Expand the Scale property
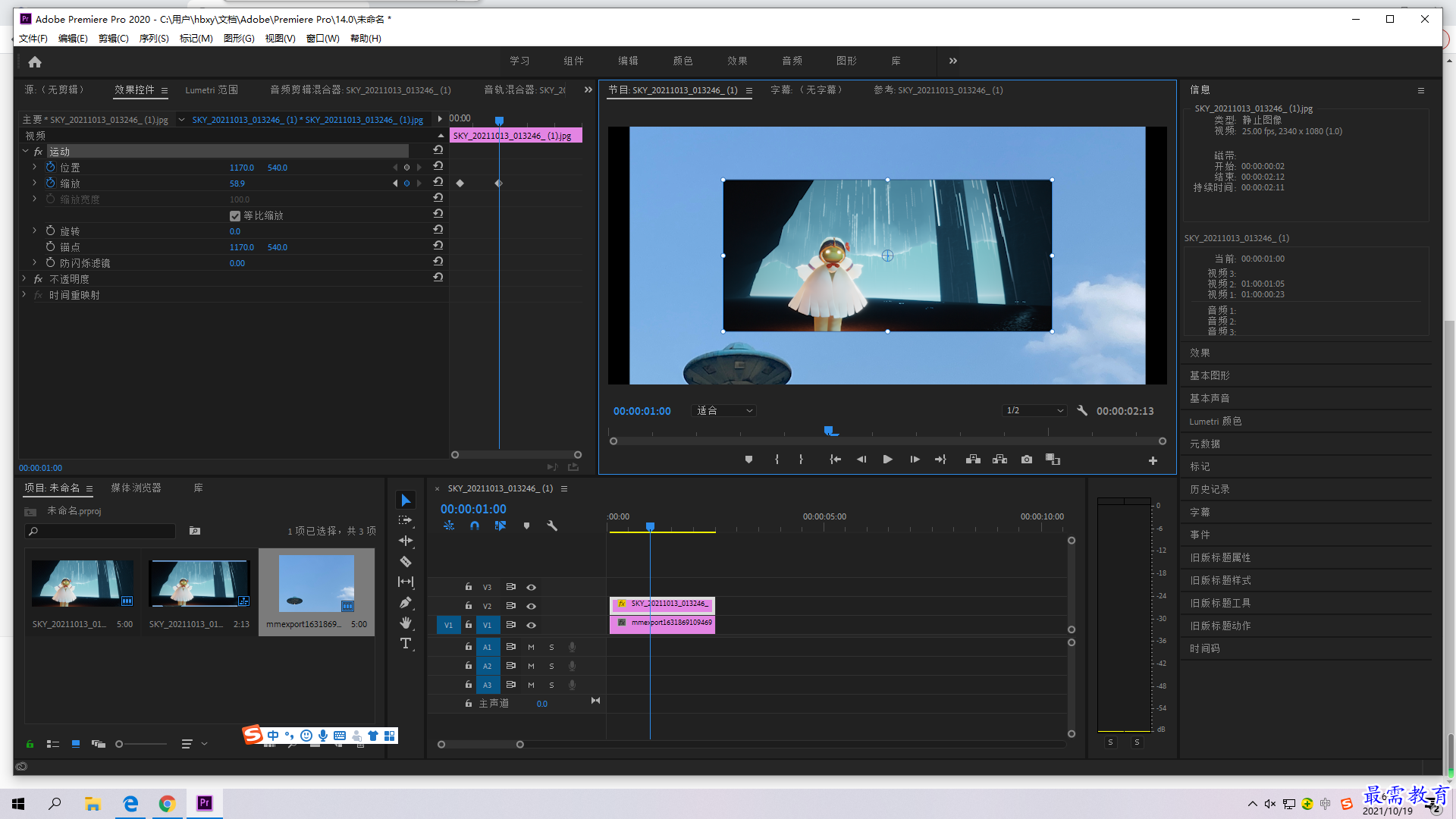The height and width of the screenshot is (819, 1456). (x=34, y=183)
